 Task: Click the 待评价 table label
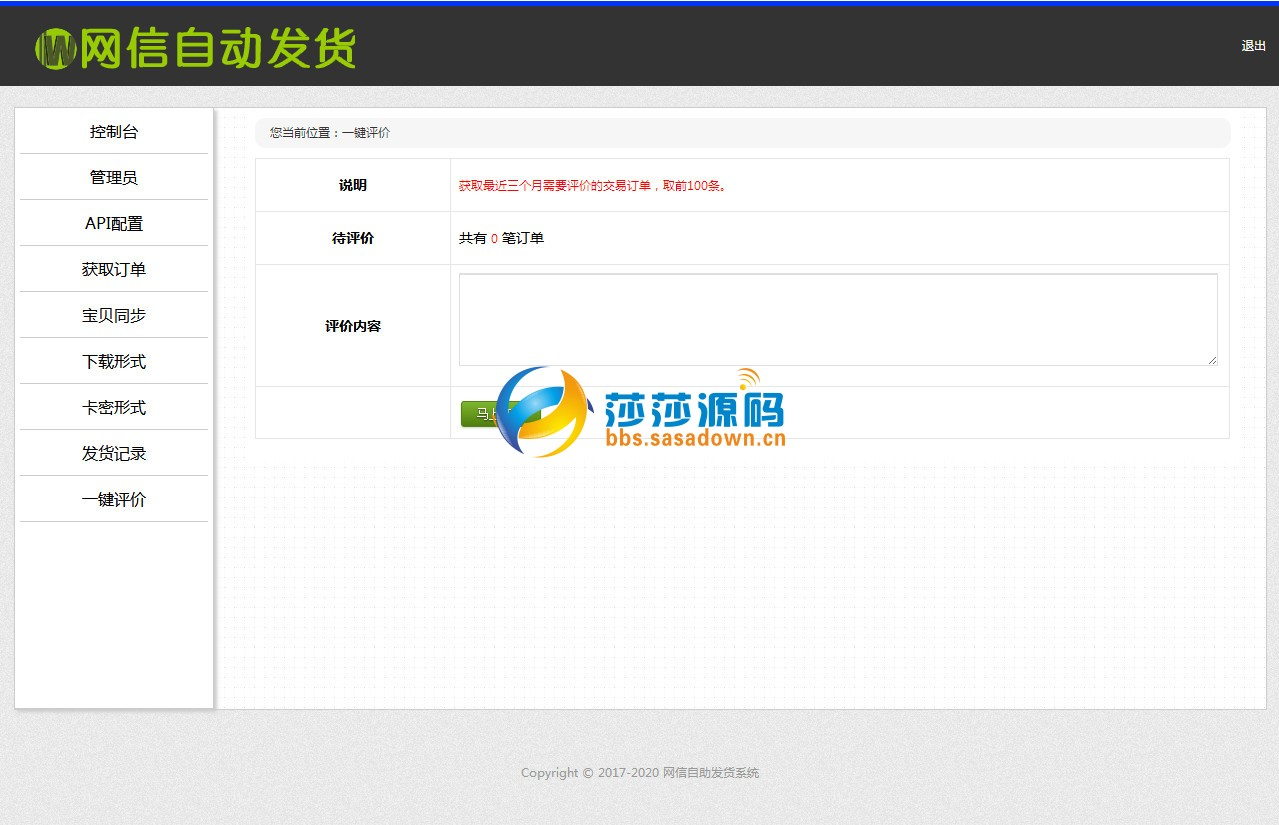point(353,238)
